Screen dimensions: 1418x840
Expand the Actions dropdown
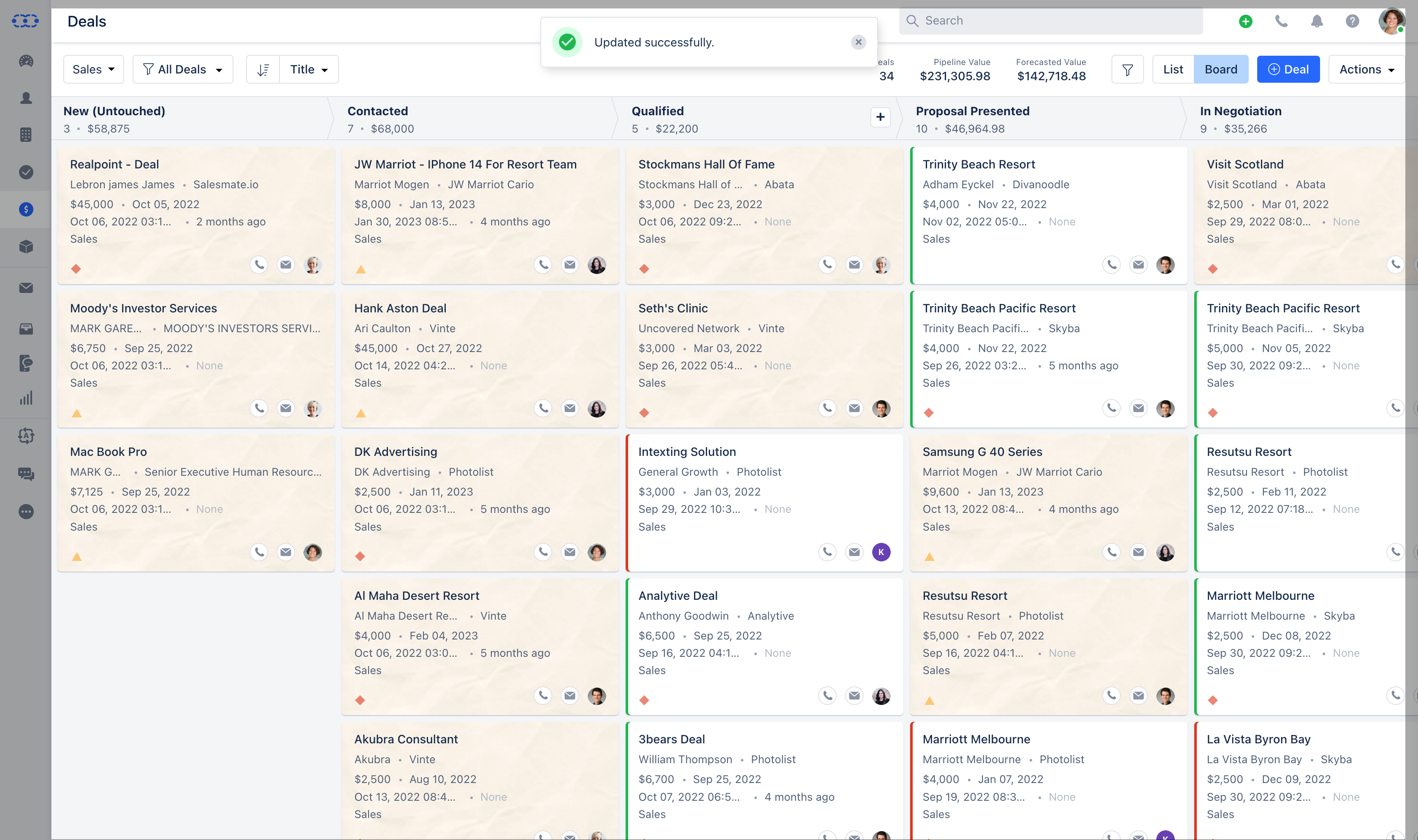[1366, 70]
